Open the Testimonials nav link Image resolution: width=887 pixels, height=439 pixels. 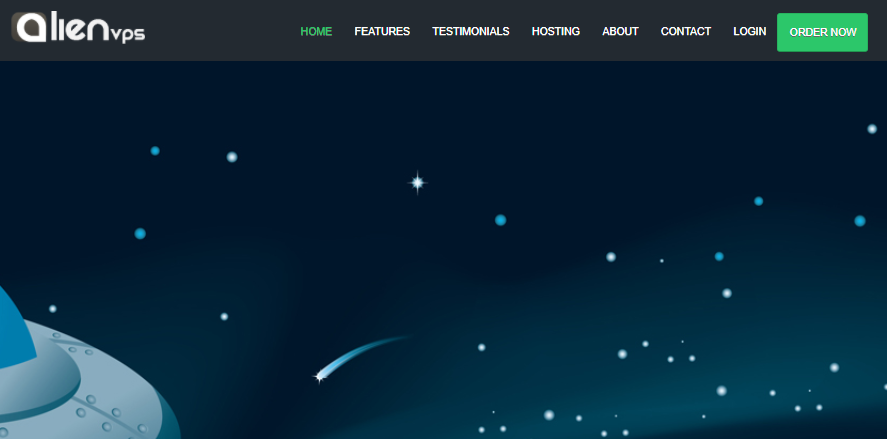point(471,32)
